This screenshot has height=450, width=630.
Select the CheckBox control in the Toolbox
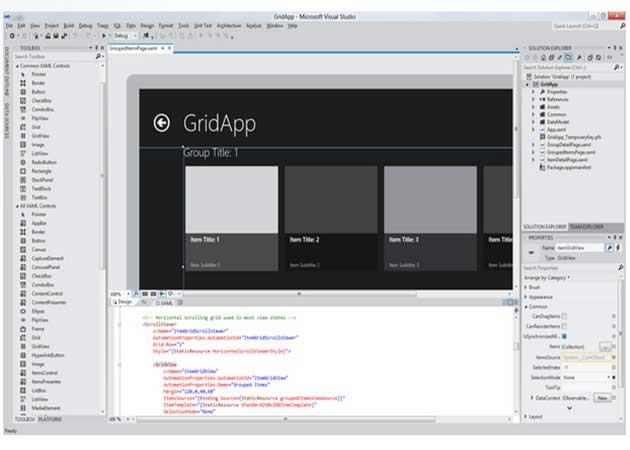(x=41, y=101)
